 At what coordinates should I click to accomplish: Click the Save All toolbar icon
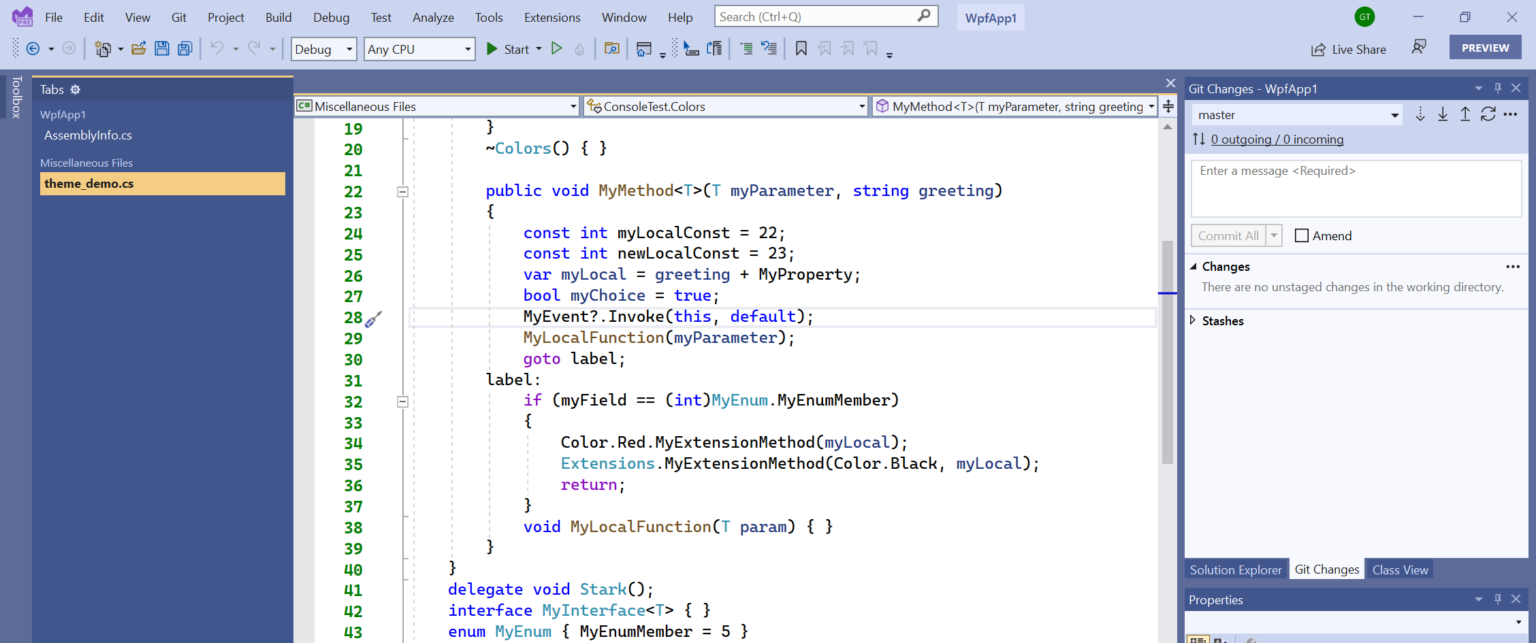click(x=185, y=49)
